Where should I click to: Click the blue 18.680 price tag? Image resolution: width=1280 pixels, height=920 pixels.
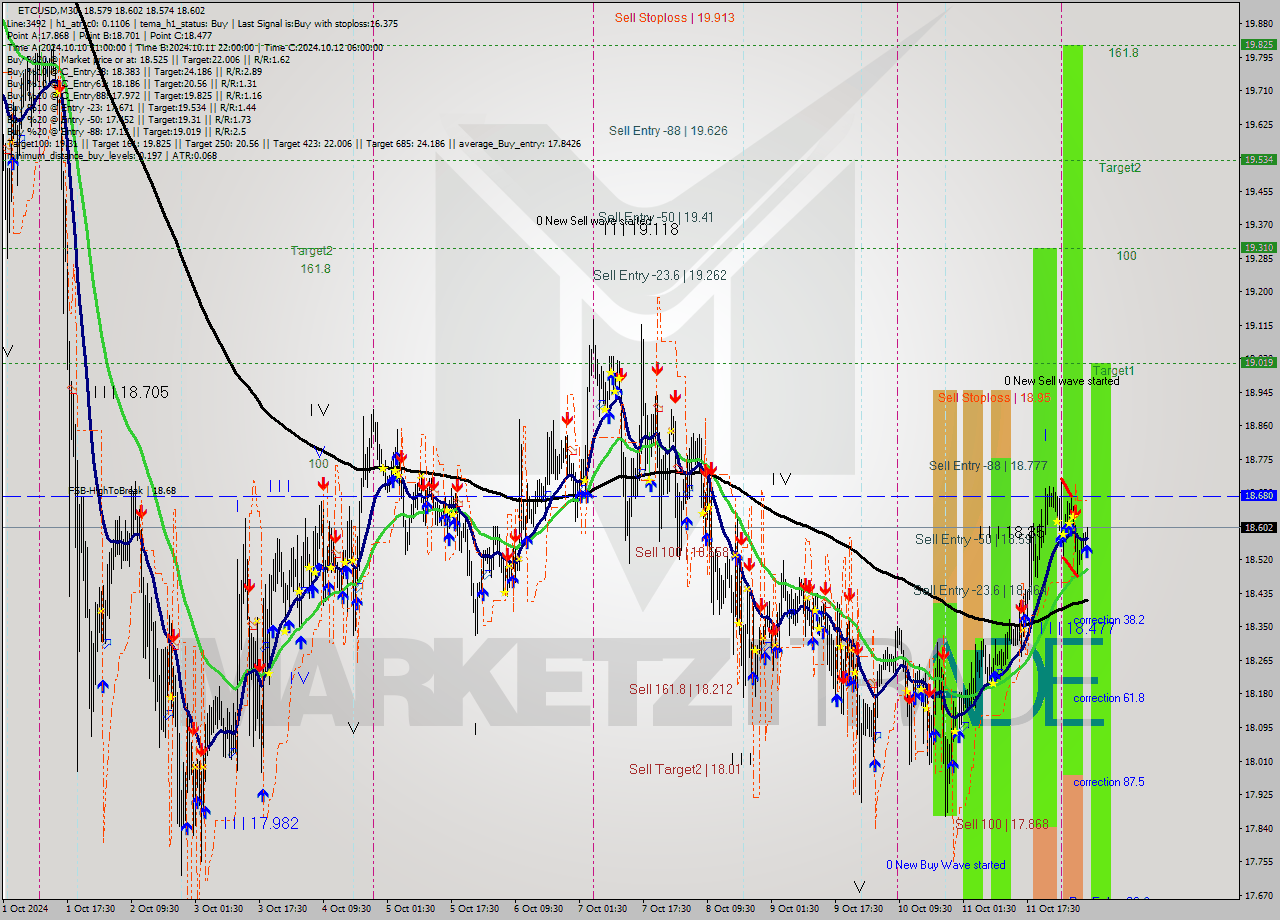point(1257,495)
